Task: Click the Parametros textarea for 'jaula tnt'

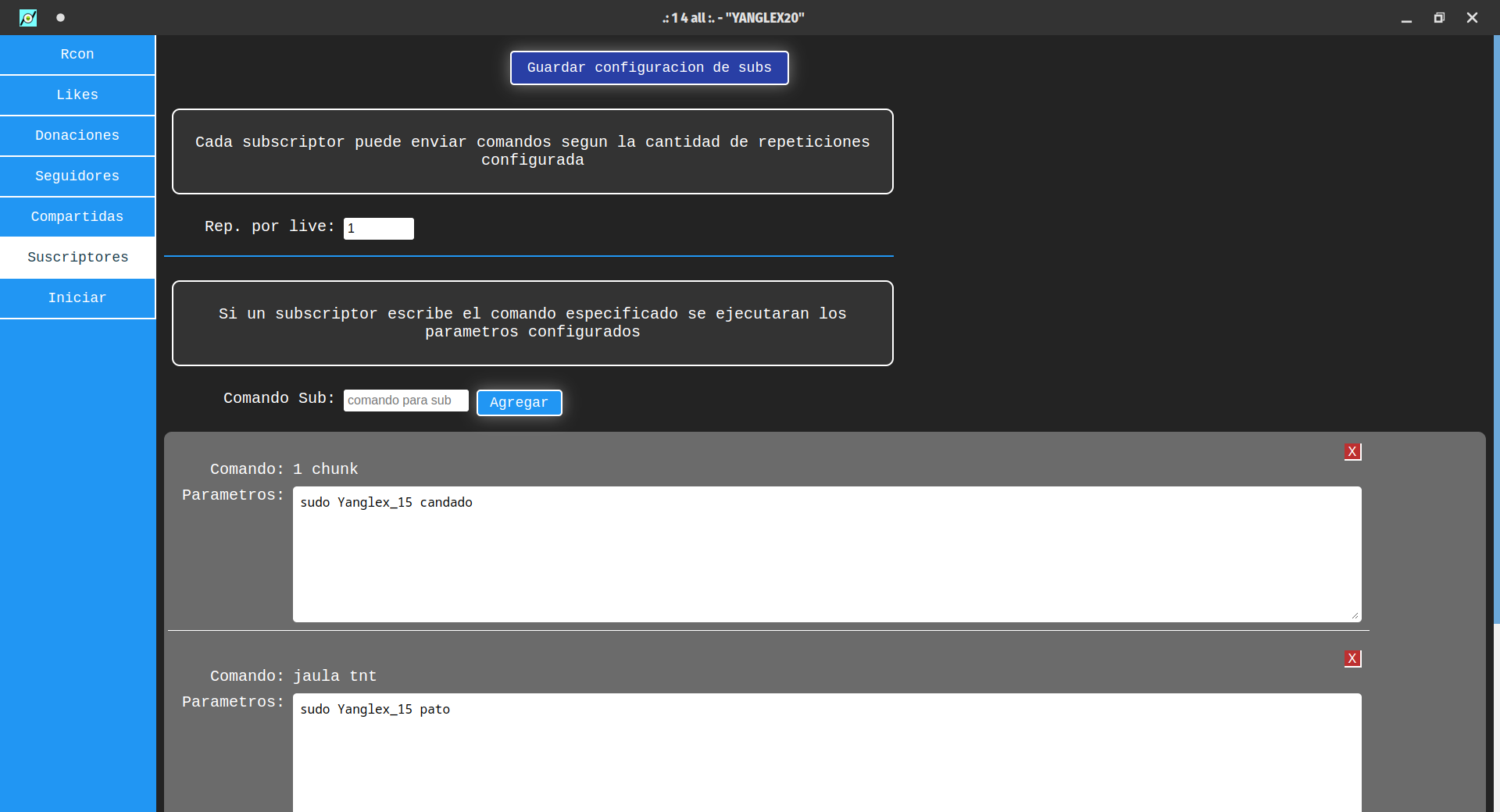Action: [x=827, y=753]
